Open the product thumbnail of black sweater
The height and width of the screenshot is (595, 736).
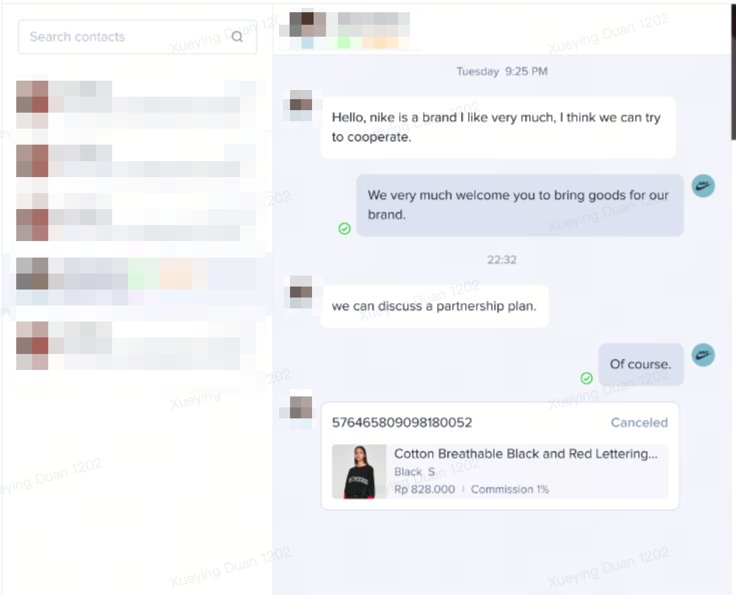(359, 472)
